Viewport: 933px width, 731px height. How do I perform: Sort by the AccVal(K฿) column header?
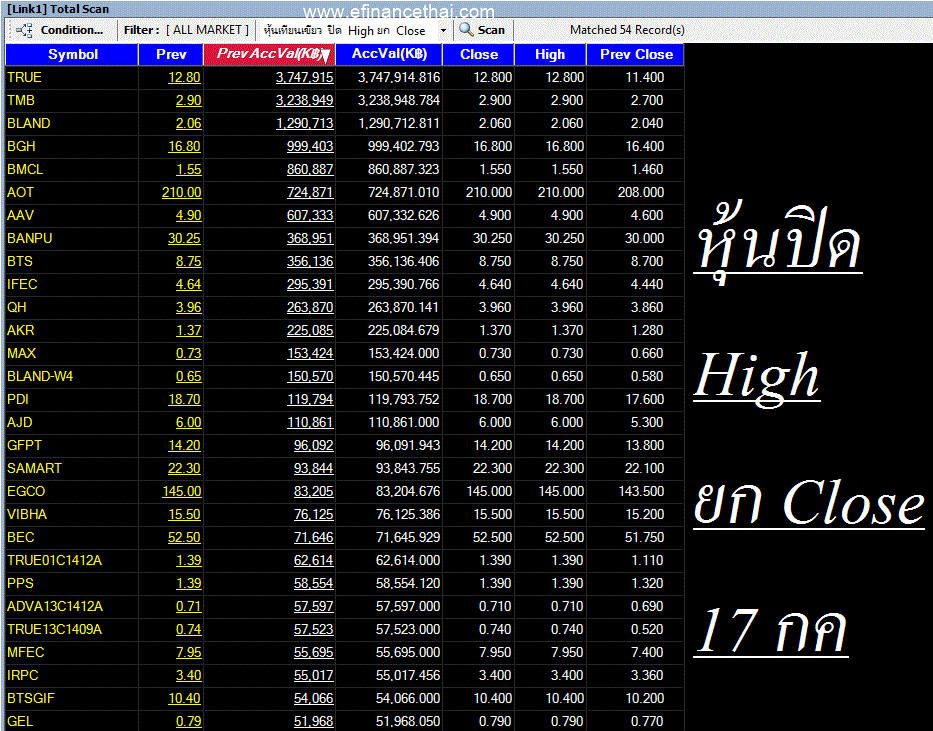click(x=389, y=55)
